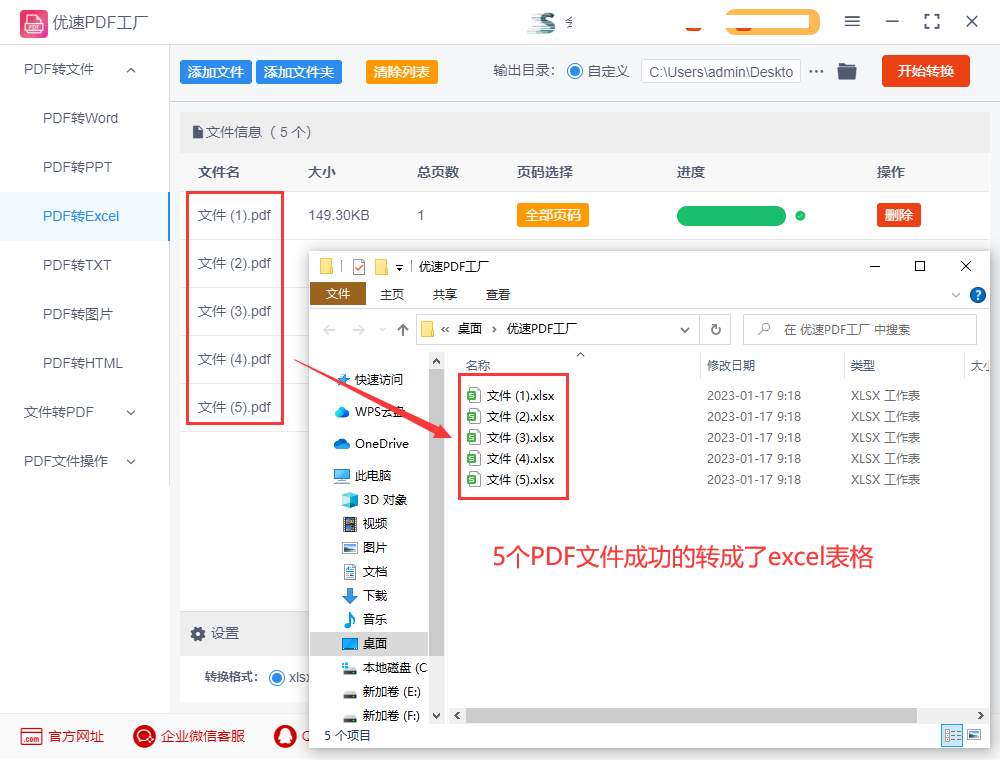Sort by the 修改日期 column header
The height and width of the screenshot is (760, 1000).
[x=731, y=365]
